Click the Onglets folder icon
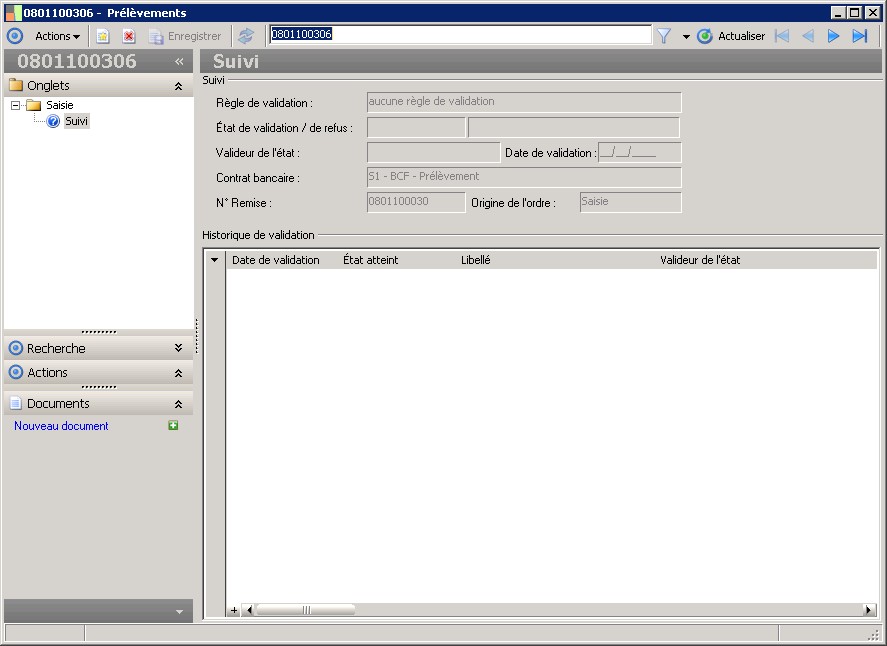Screen dimensions: 887x646 (x=16, y=85)
